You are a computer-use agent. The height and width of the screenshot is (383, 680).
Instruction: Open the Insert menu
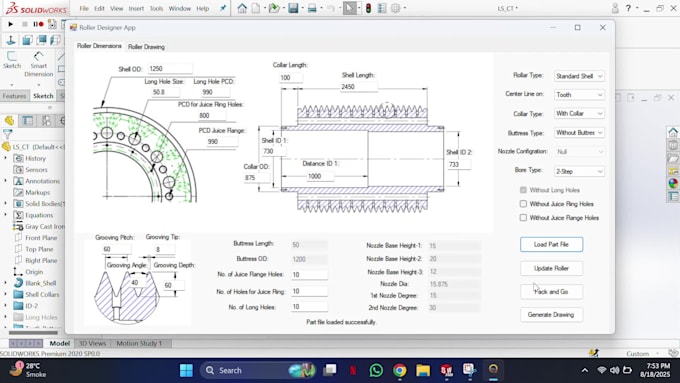pos(136,8)
